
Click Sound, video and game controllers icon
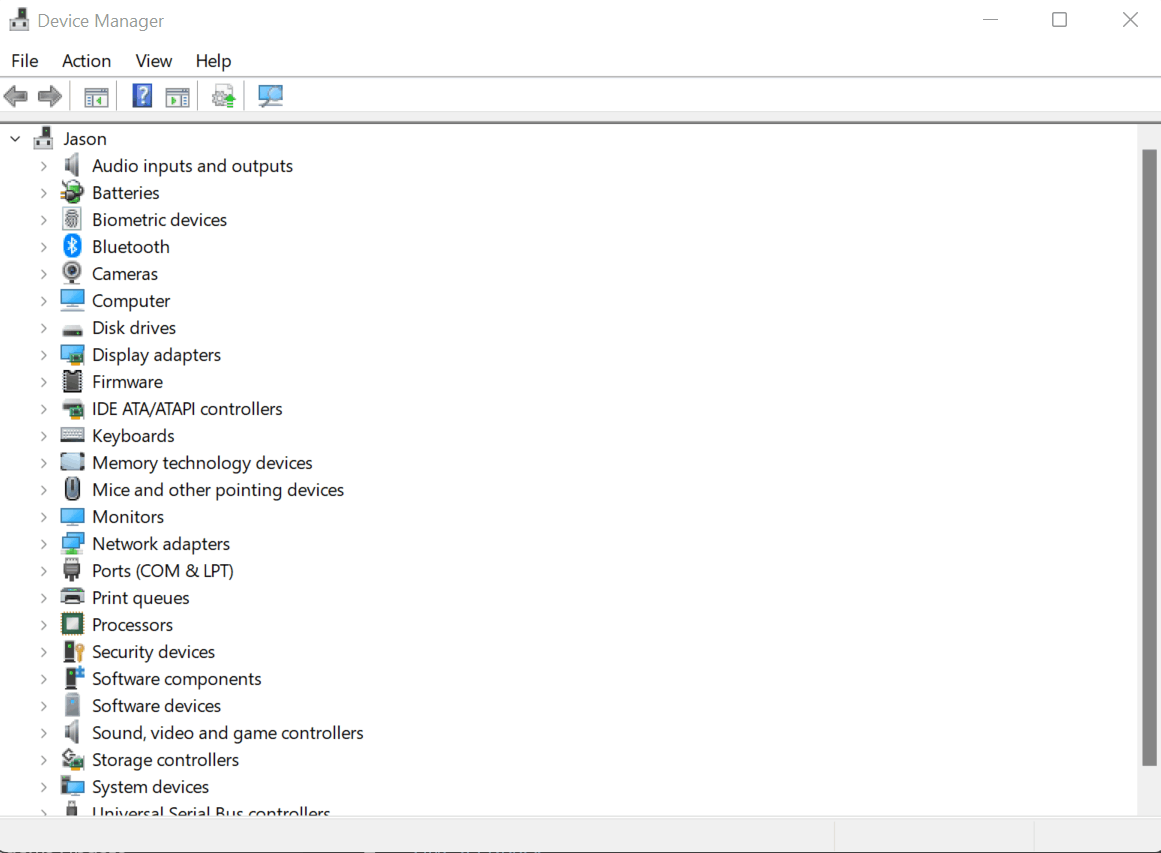pos(72,732)
